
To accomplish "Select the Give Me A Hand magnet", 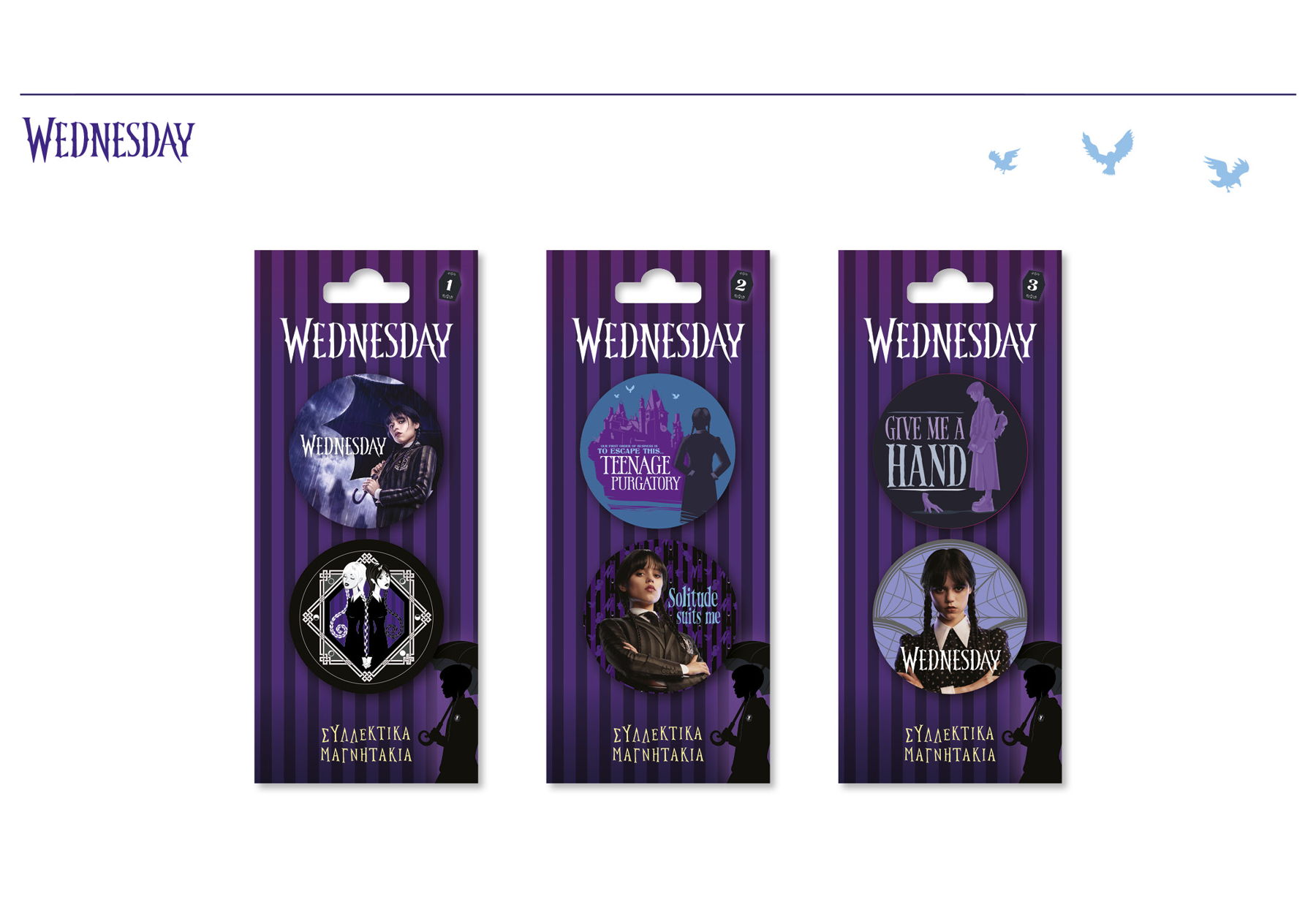I will coord(950,451).
